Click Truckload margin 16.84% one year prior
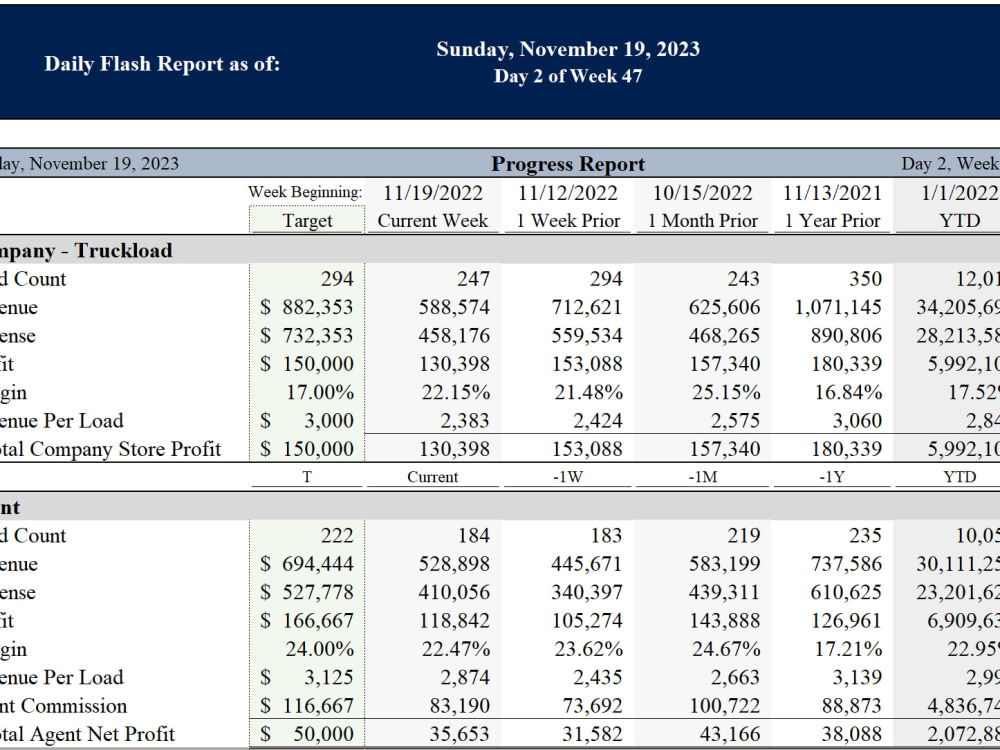The width and height of the screenshot is (1000, 750). click(x=848, y=392)
